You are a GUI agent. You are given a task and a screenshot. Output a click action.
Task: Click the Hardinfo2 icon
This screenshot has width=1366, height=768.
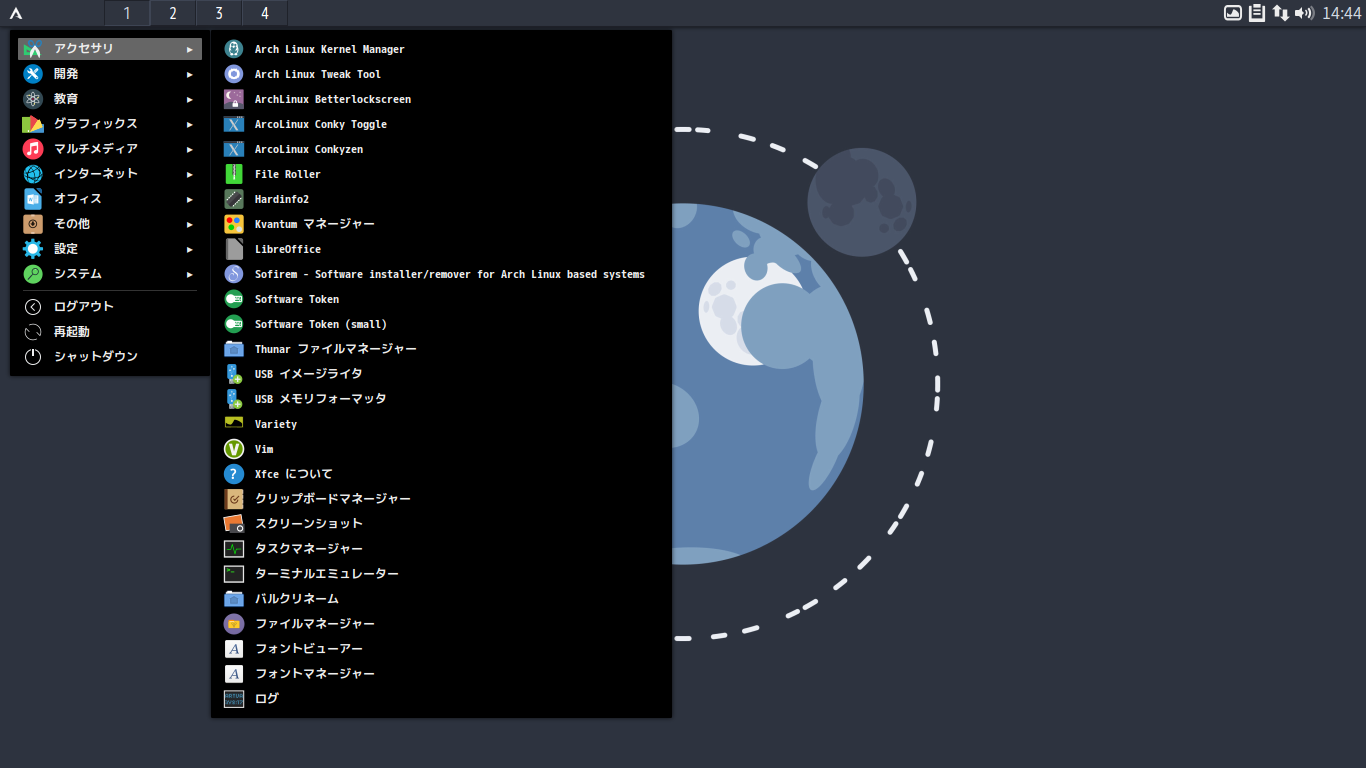tap(234, 199)
